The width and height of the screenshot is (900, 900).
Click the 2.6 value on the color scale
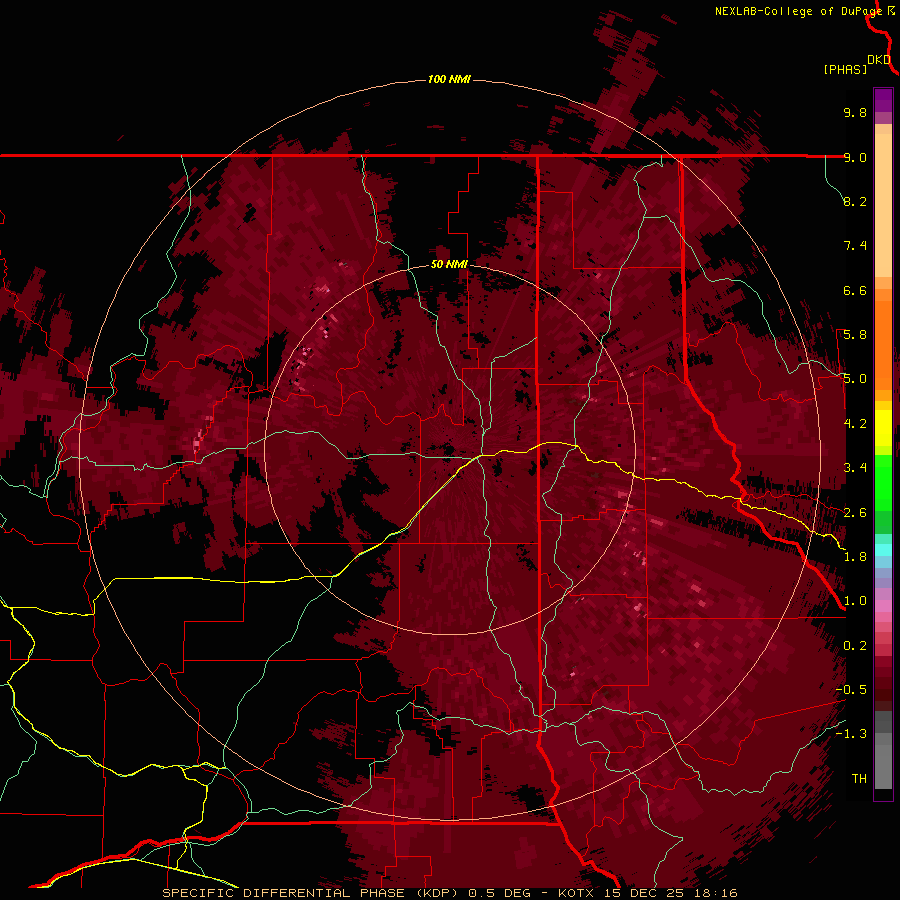tap(855, 513)
